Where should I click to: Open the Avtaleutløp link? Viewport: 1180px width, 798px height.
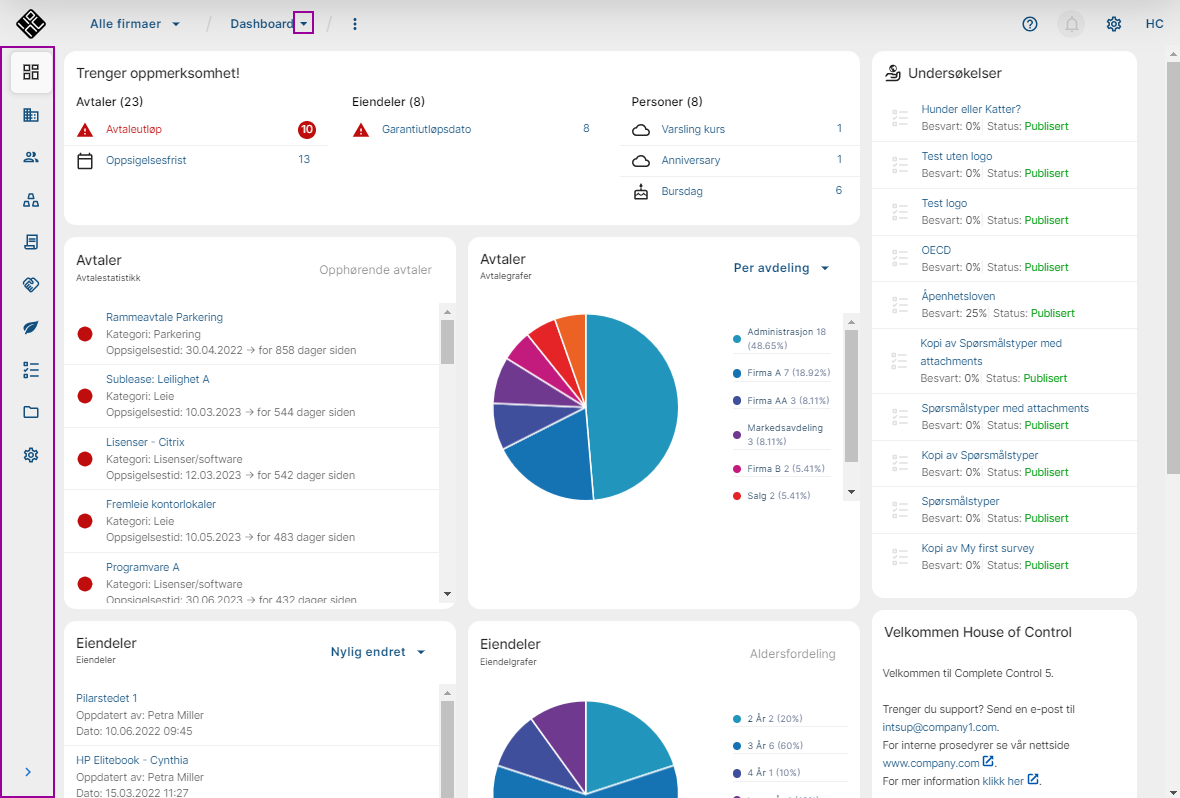pos(134,129)
